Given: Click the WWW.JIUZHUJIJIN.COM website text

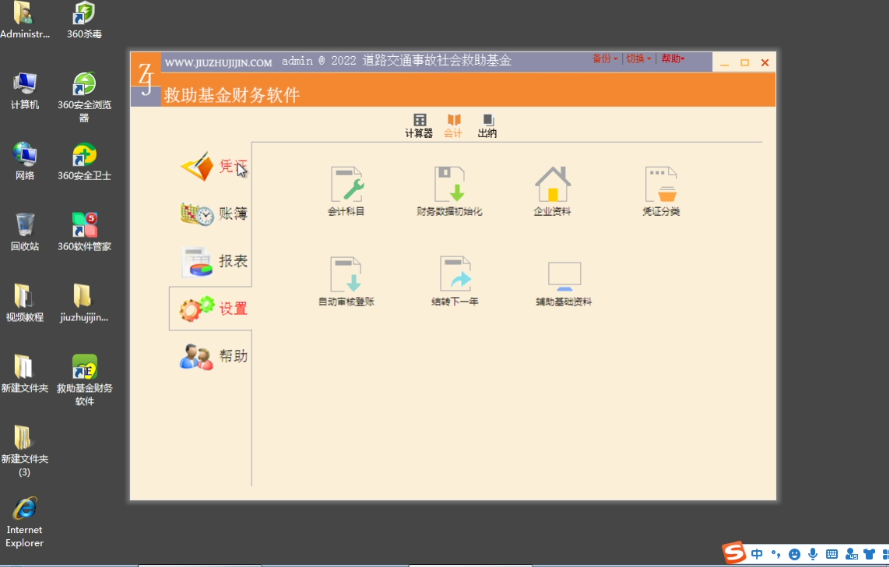Looking at the screenshot, I should click(218, 62).
